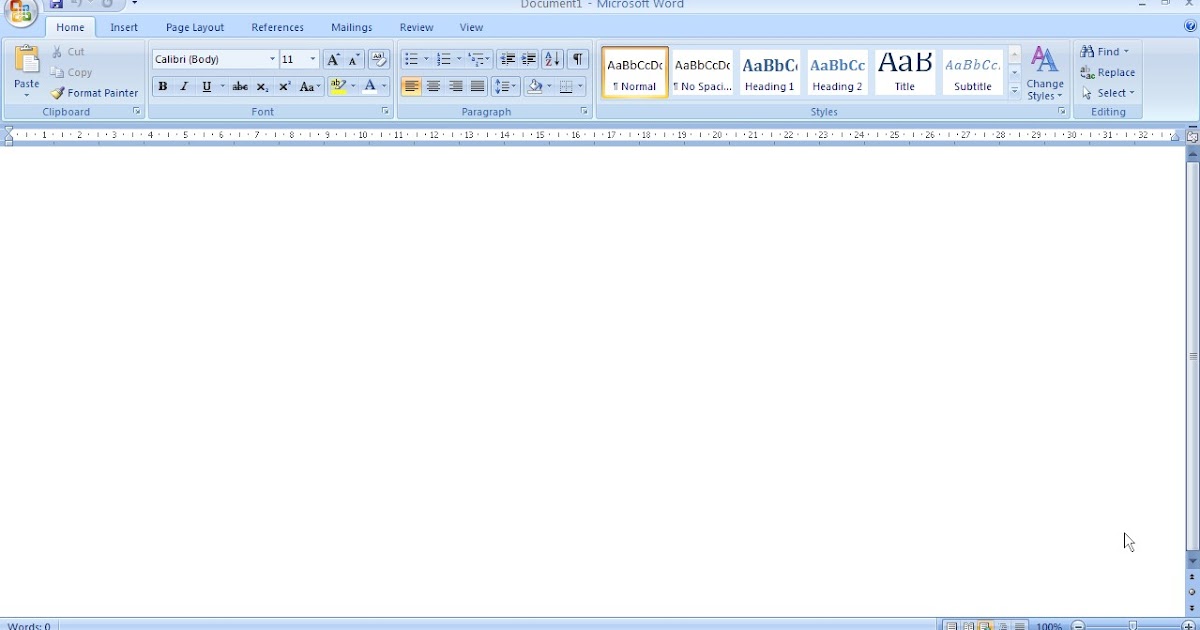Center the text

point(434,87)
